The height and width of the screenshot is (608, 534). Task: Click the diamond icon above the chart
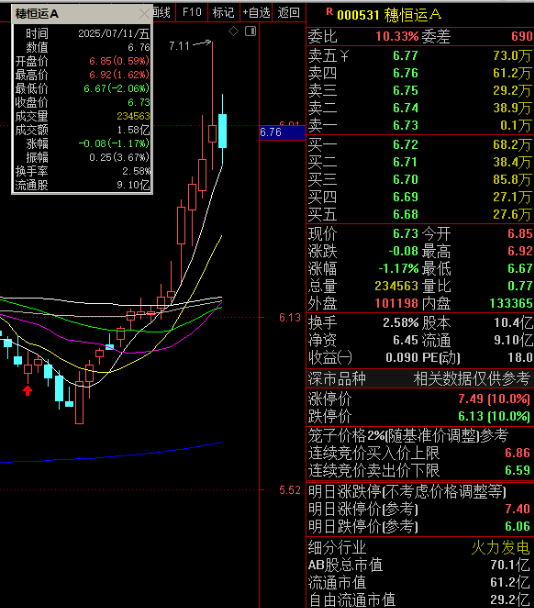[x=233, y=31]
